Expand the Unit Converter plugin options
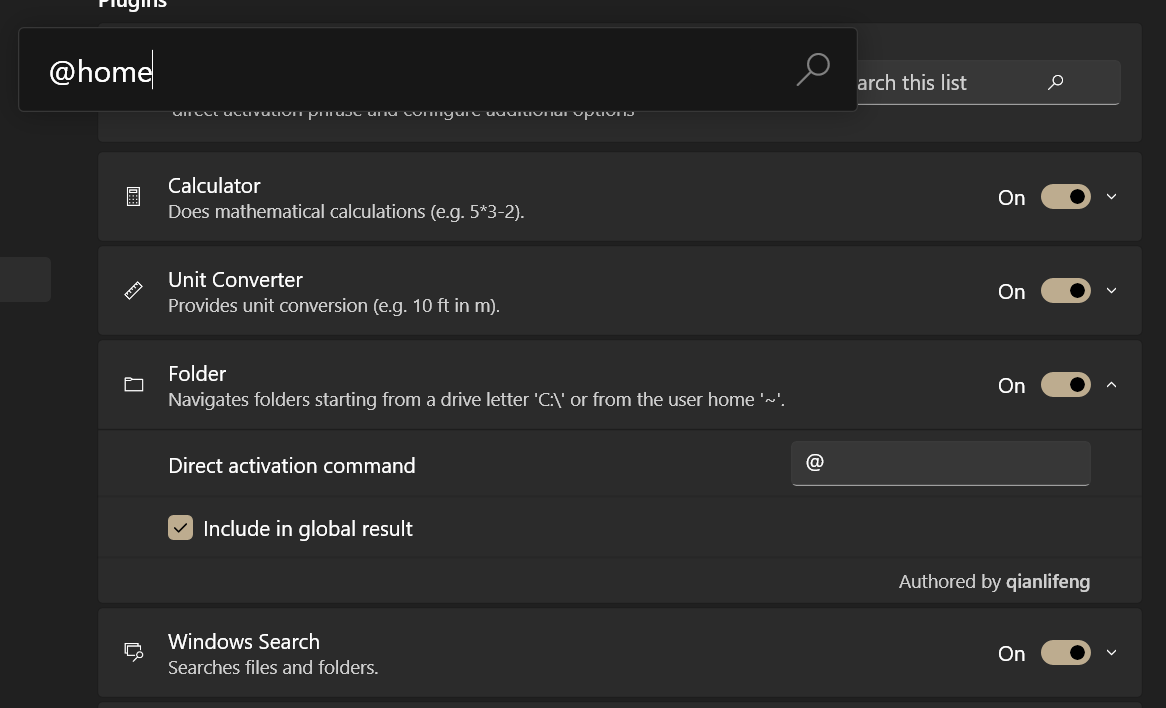1166x708 pixels. coord(1112,291)
